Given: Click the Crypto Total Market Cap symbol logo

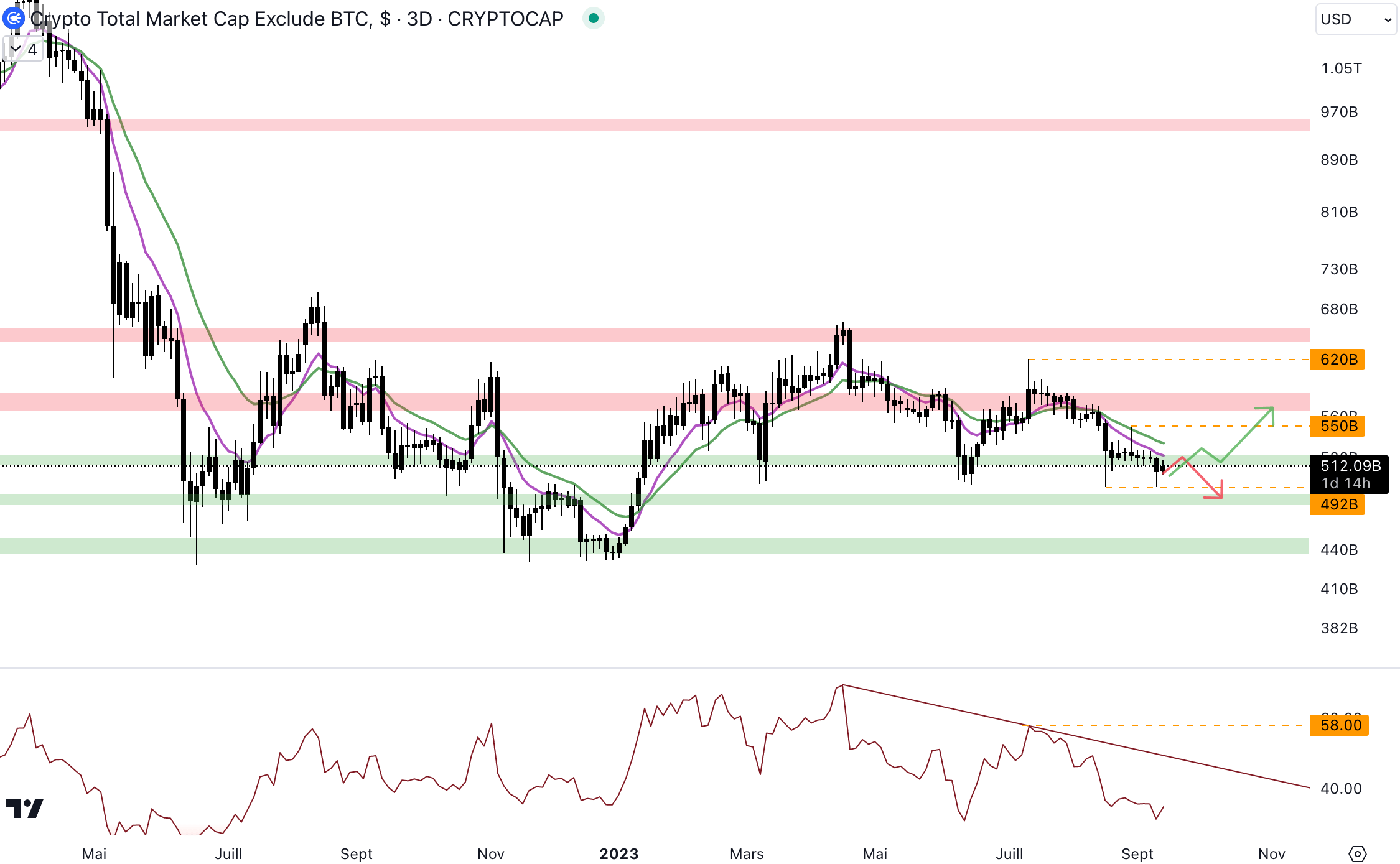Looking at the screenshot, I should 13,18.
